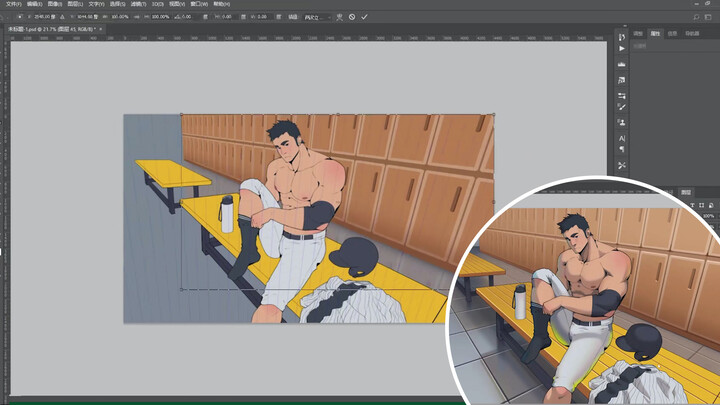The width and height of the screenshot is (720, 405).
Task: Open the History panel icon
Action: point(622,37)
